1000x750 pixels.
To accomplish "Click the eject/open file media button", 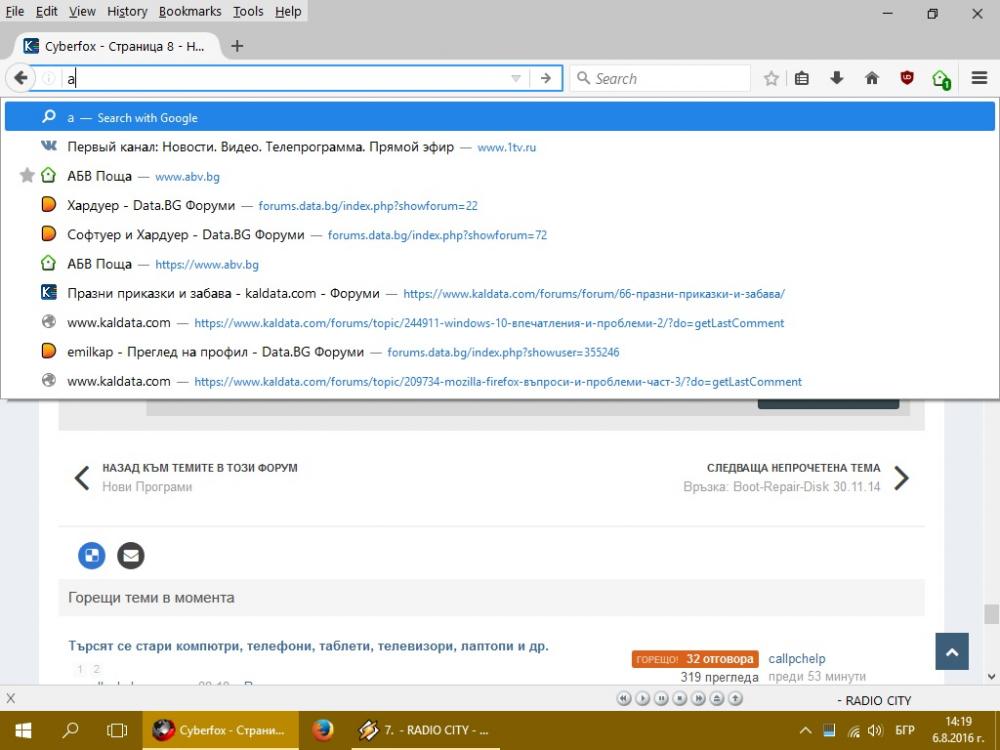I will coord(717,698).
